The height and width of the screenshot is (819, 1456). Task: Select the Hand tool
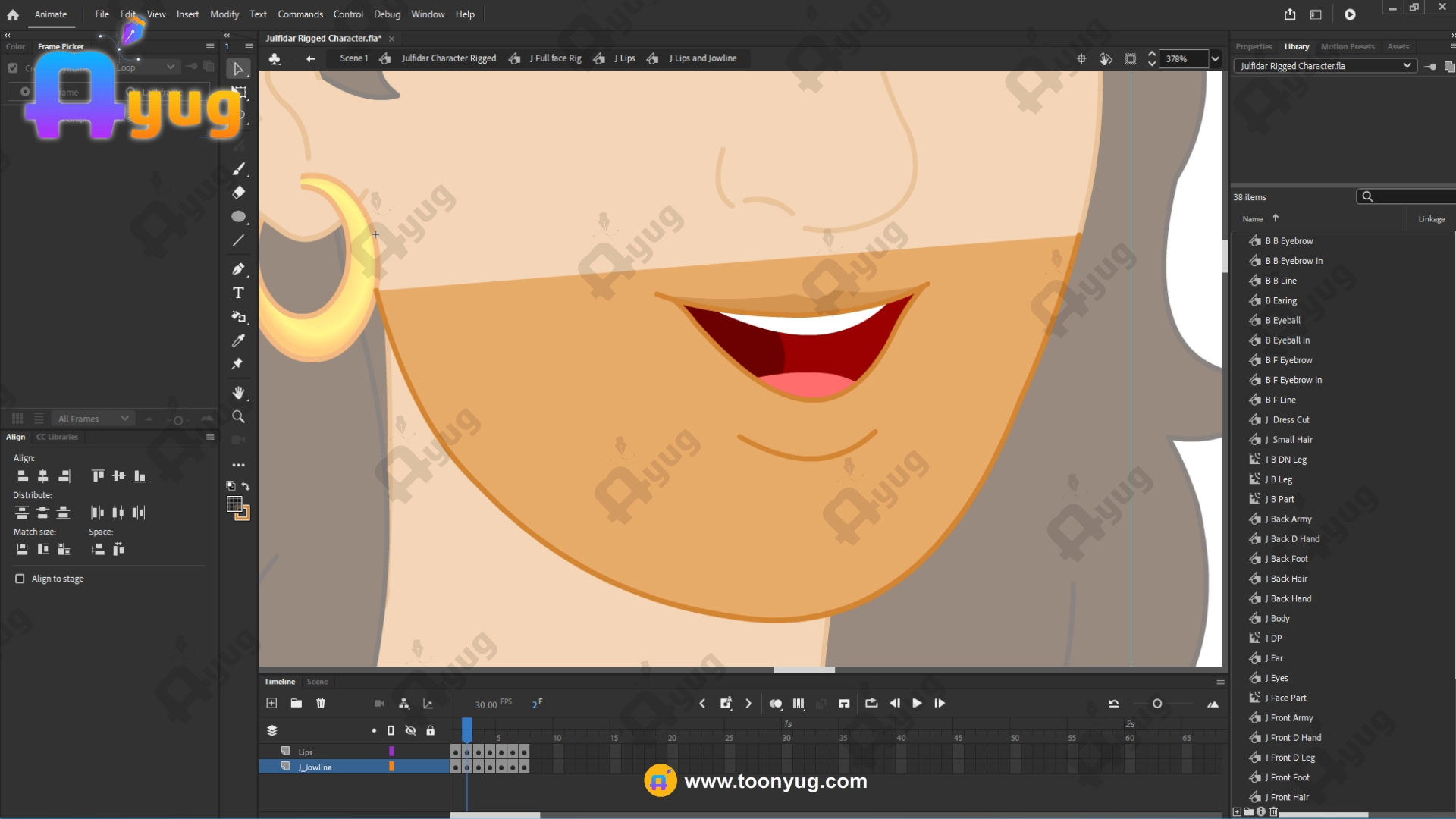tap(238, 393)
